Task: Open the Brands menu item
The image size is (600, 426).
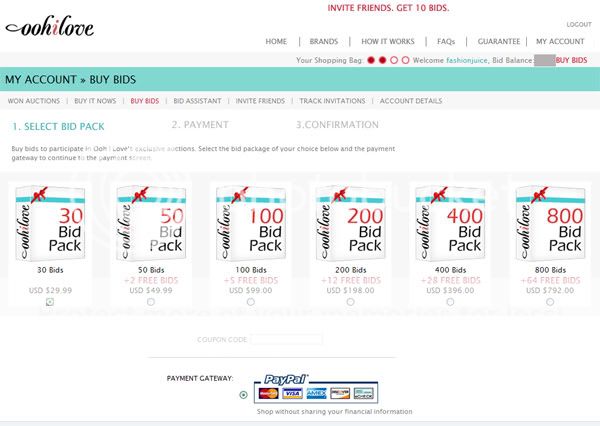Action: [323, 42]
